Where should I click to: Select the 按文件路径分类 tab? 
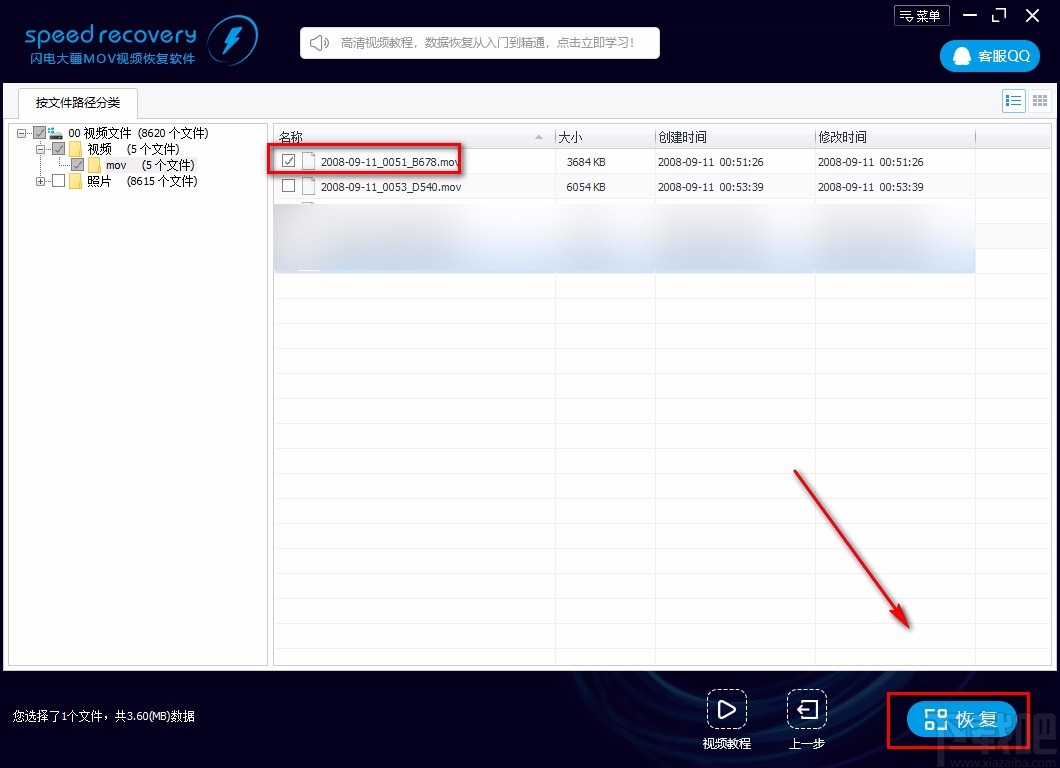[78, 103]
